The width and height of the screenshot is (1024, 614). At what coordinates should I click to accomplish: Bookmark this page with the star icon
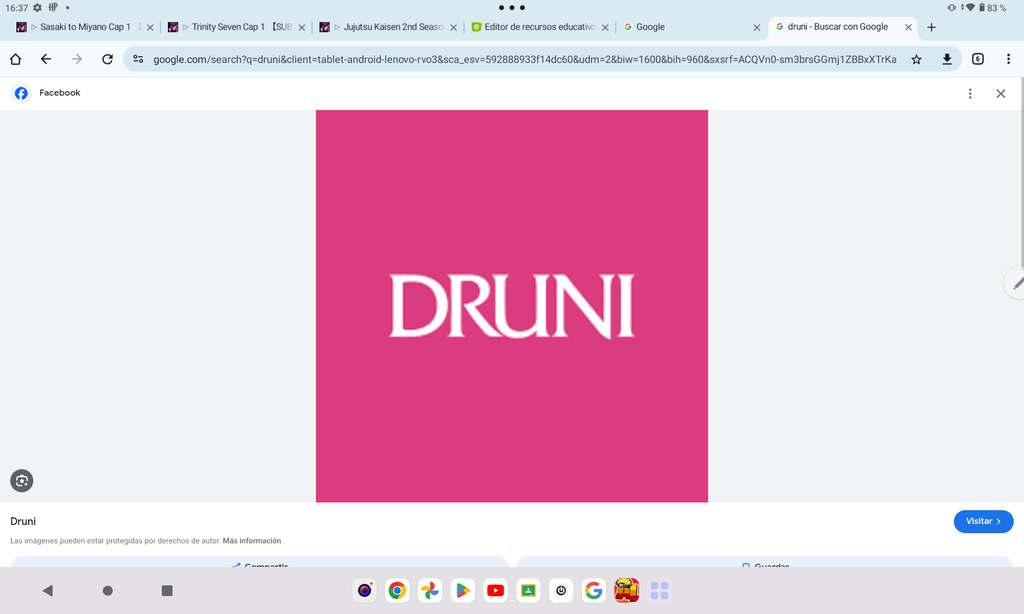click(x=916, y=59)
